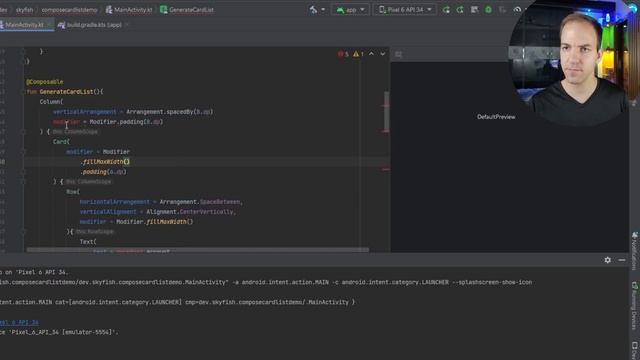Go to previous highlighted error arrow

point(371,54)
